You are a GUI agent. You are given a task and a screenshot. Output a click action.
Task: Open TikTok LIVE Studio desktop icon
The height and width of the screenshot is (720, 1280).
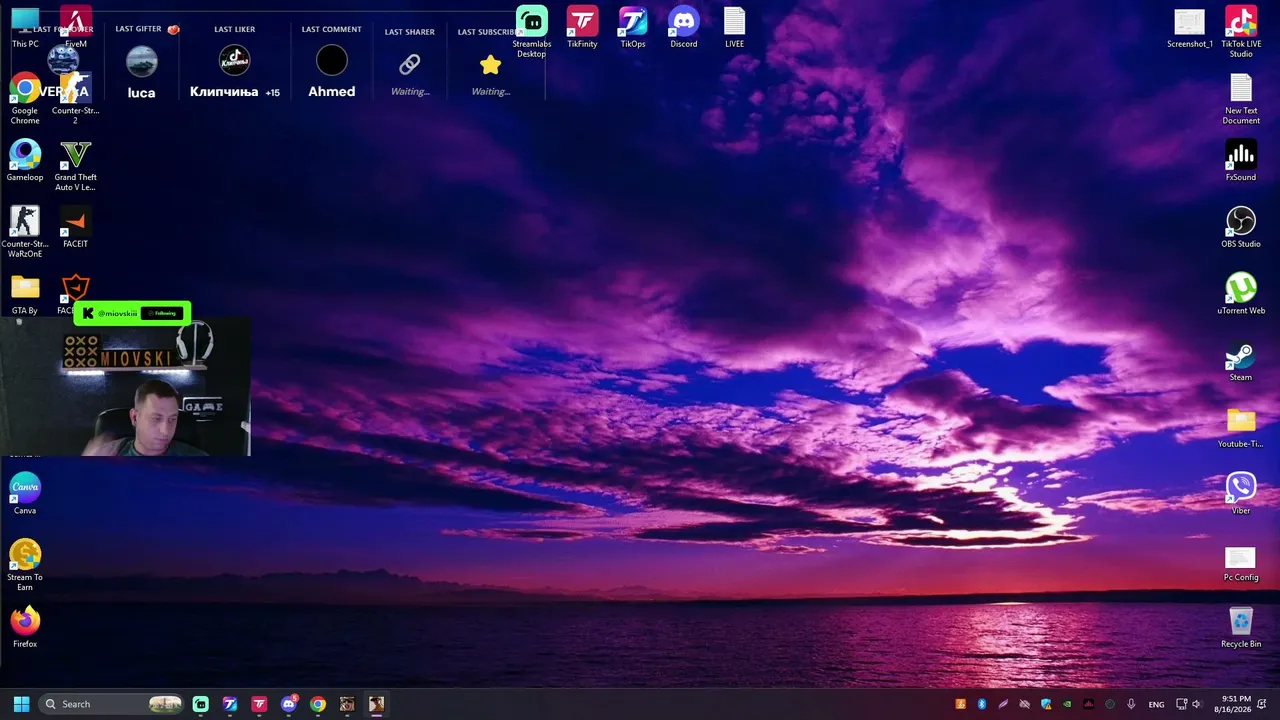click(1241, 31)
